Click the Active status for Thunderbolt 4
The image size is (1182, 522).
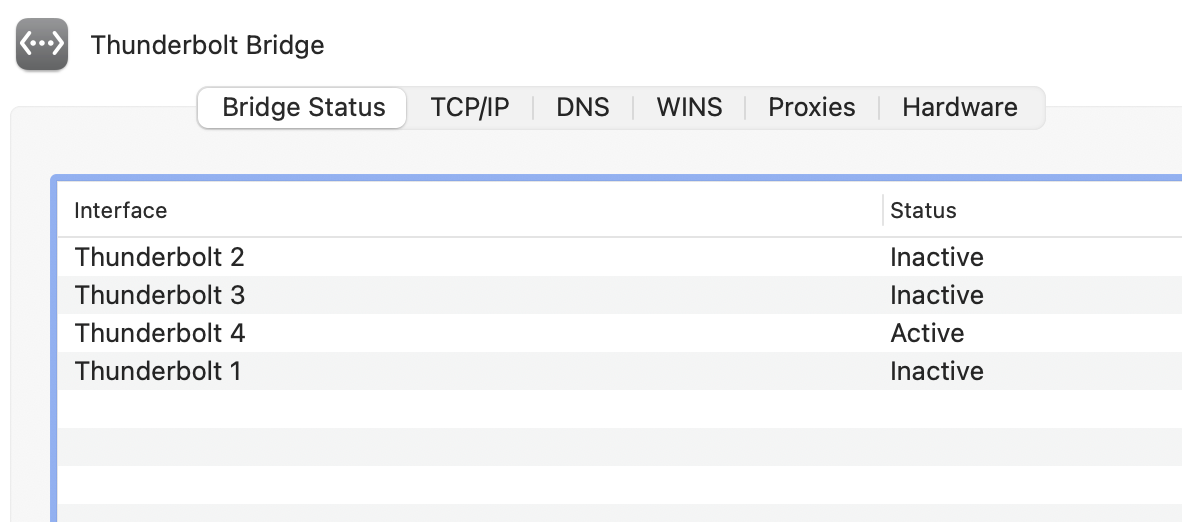927,333
